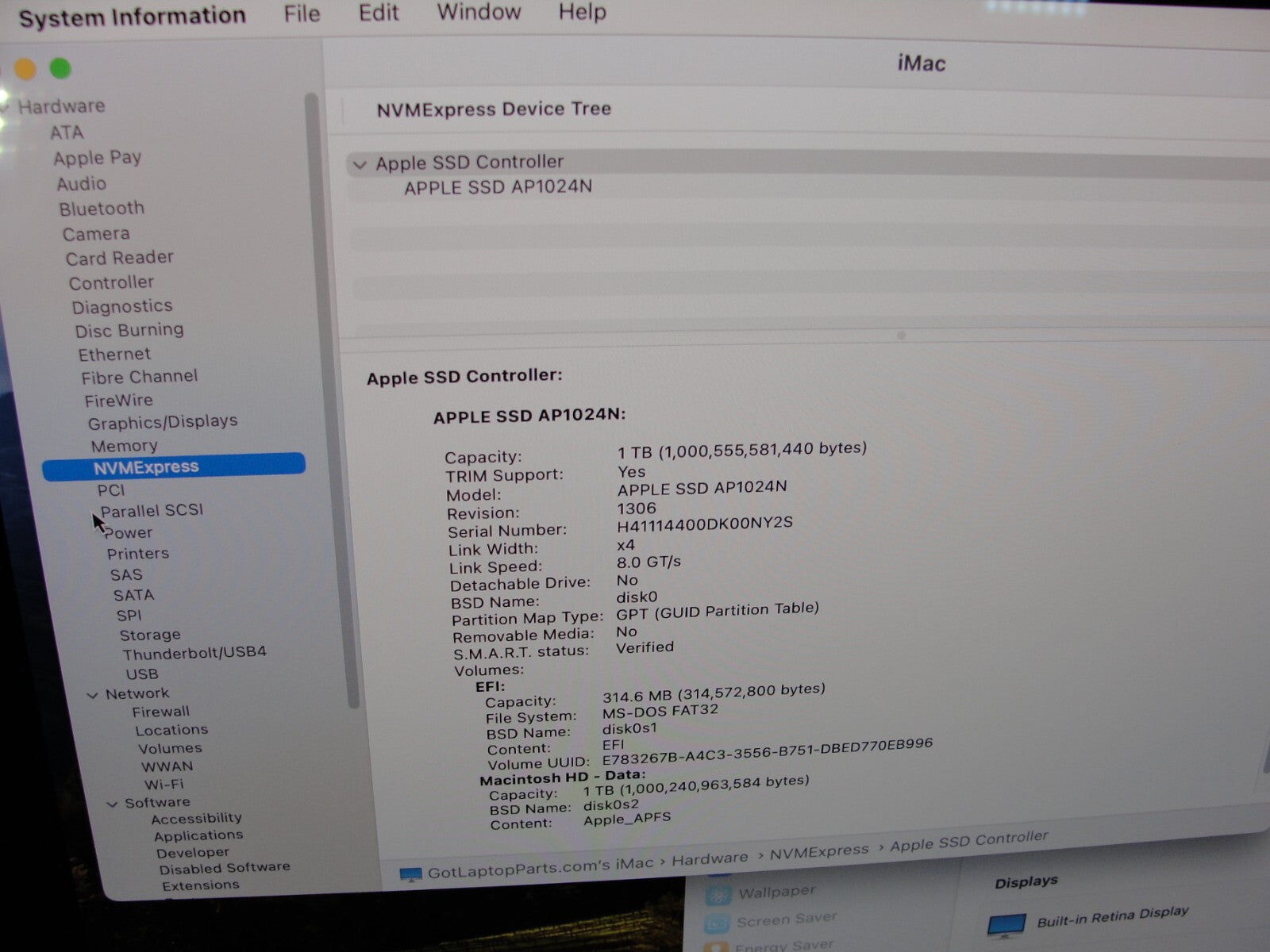Select Thunderbolt/USB4 in the sidebar
The width and height of the screenshot is (1270, 952).
pos(194,652)
